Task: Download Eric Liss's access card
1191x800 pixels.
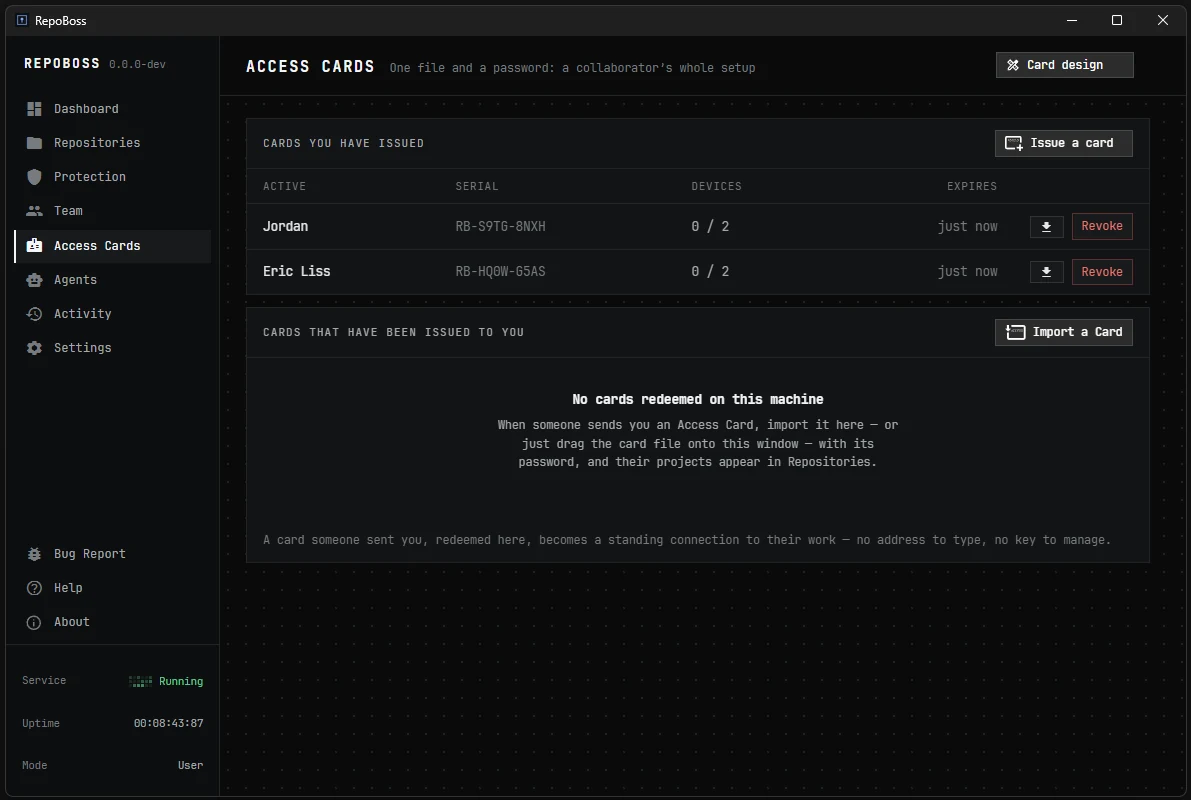Action: click(1046, 272)
